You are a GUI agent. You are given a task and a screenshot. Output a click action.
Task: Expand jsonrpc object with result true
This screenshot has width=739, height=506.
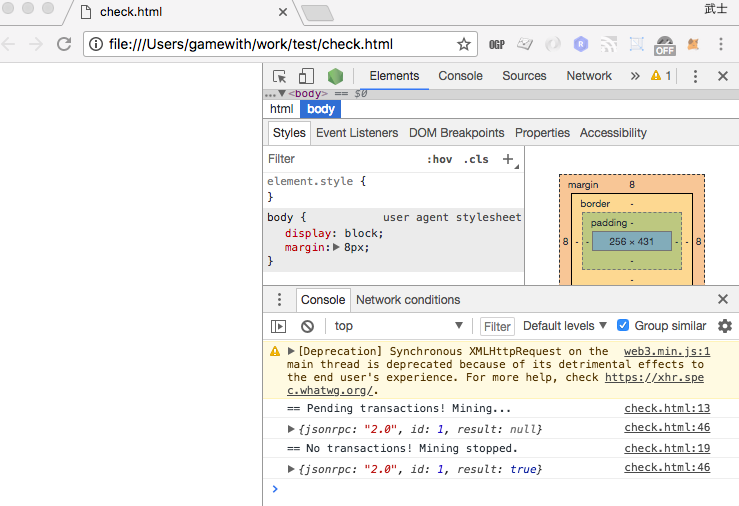[291, 469]
